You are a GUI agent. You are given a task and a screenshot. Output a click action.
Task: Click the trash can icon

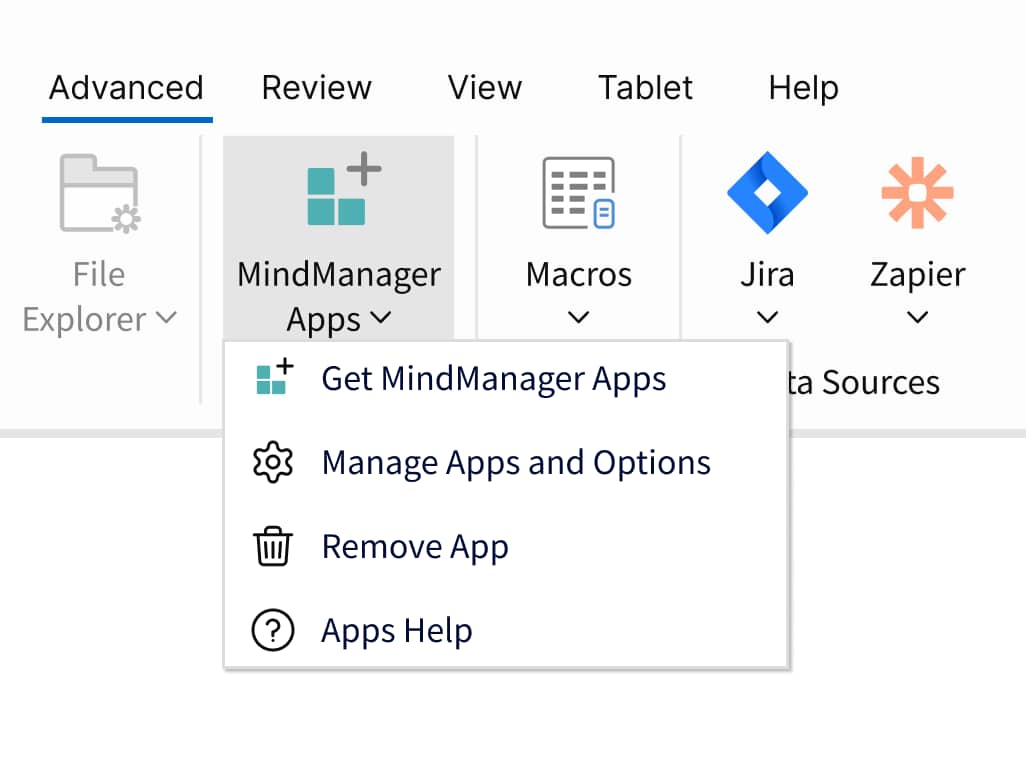[272, 547]
